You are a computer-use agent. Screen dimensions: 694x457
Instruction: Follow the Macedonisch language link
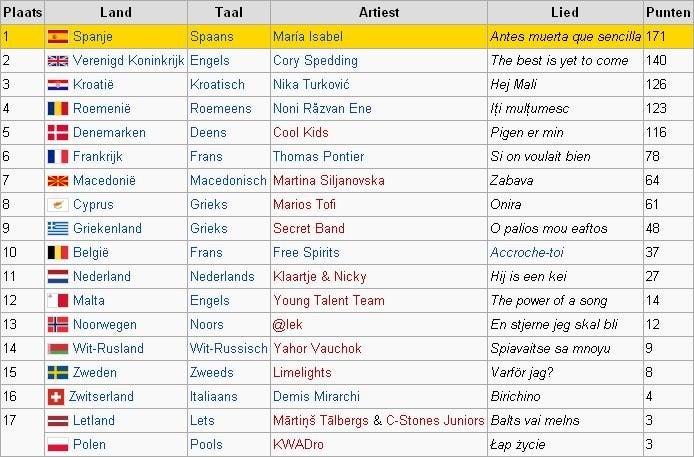pyautogui.click(x=228, y=181)
